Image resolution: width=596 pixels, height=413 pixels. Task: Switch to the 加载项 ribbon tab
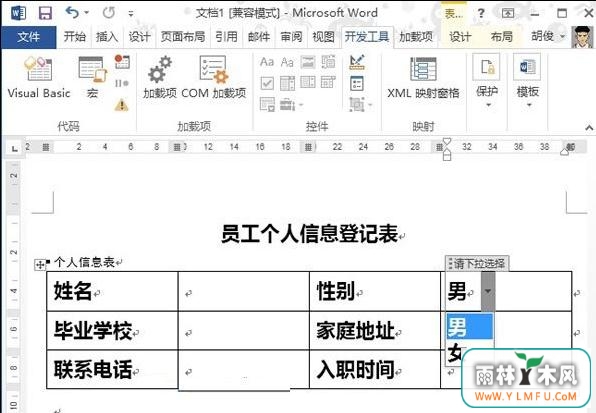(x=416, y=37)
